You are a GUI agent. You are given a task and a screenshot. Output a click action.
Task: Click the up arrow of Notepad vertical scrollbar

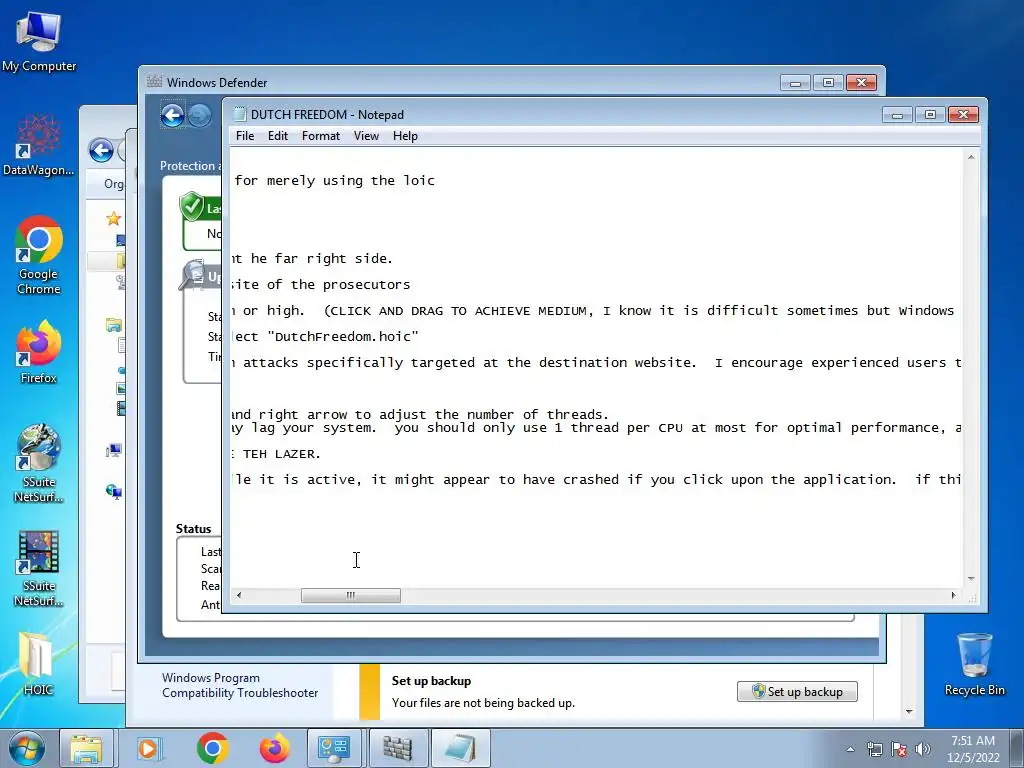[x=971, y=157]
